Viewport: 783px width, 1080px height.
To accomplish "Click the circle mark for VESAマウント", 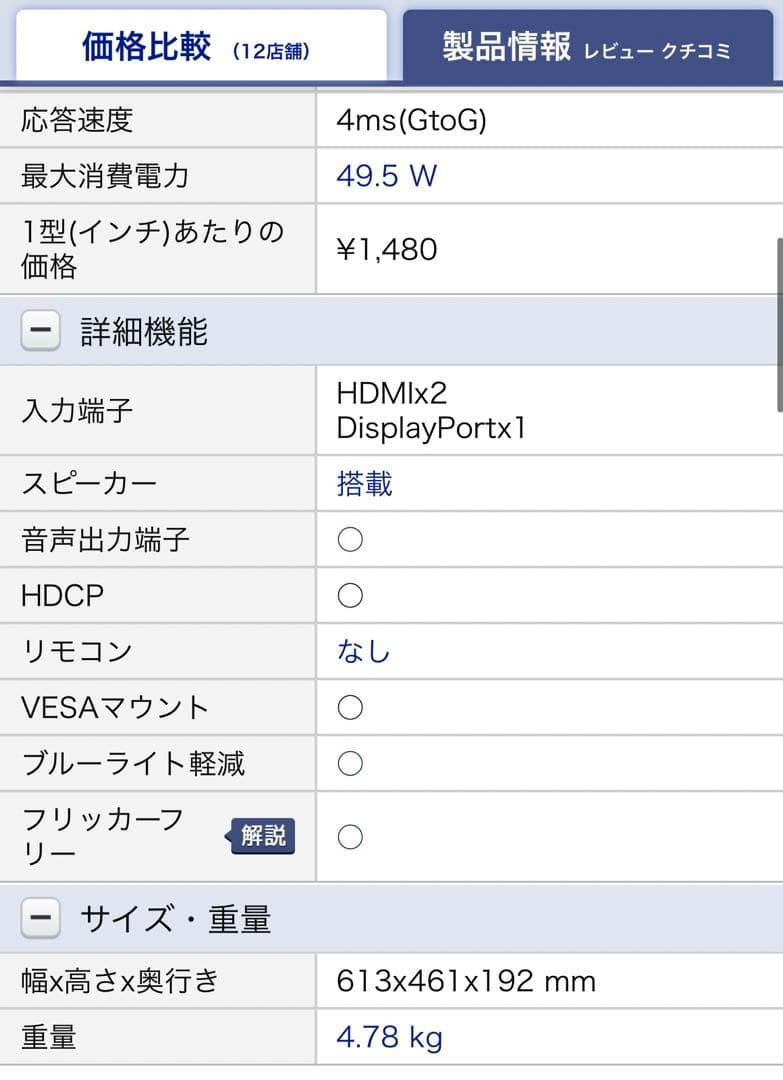I will (349, 707).
